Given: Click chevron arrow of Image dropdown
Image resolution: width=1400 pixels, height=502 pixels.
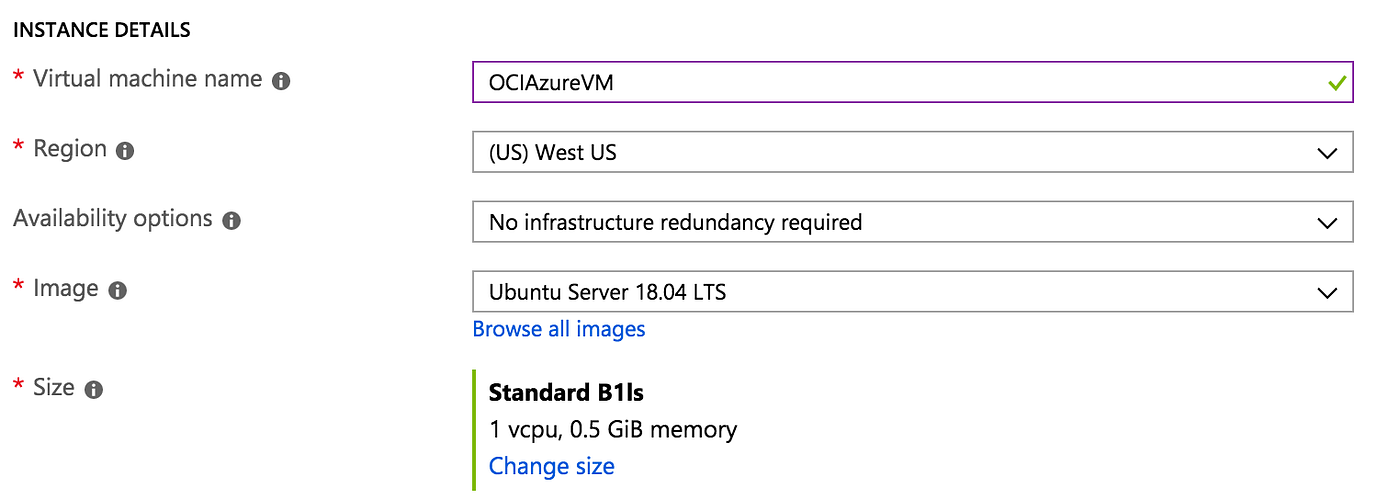Looking at the screenshot, I should tap(1327, 293).
